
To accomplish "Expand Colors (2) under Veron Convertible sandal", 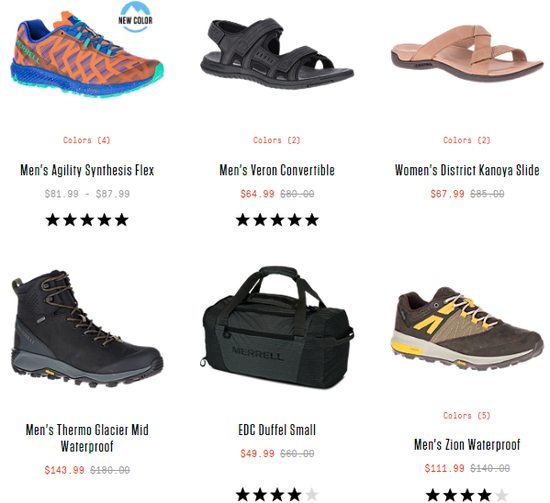I will point(277,140).
